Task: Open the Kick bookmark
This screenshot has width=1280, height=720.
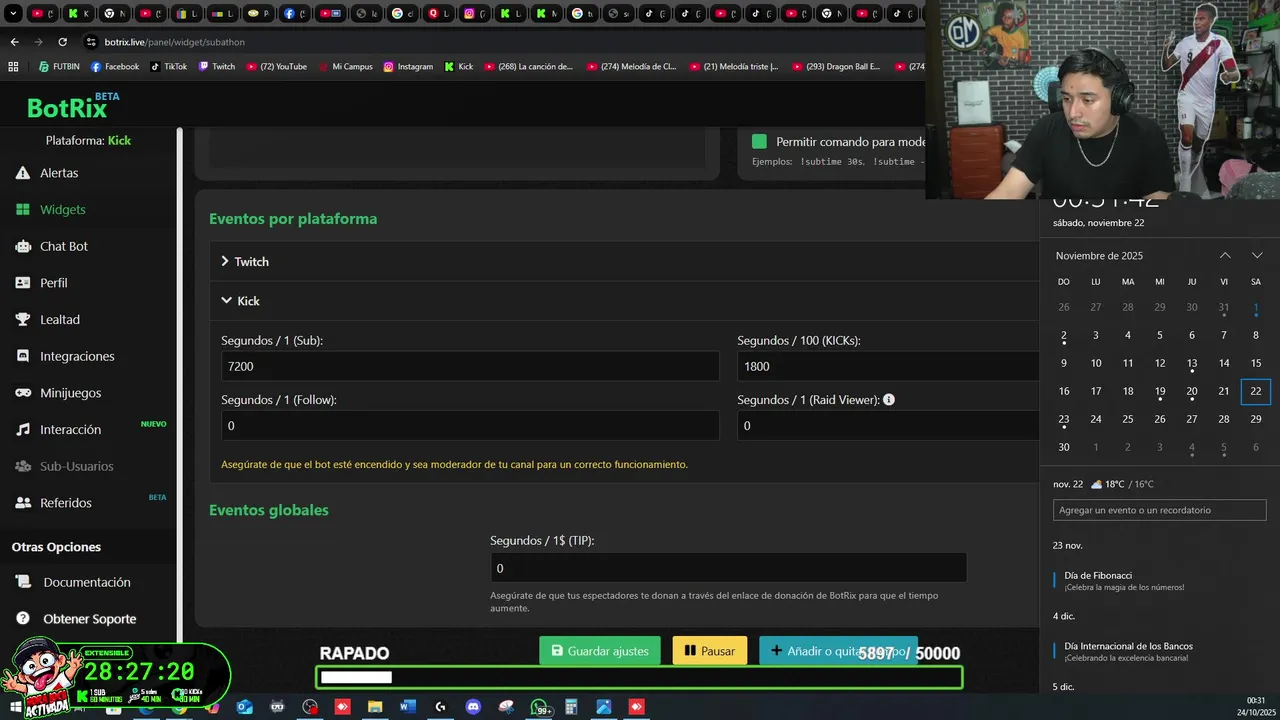Action: [x=459, y=67]
